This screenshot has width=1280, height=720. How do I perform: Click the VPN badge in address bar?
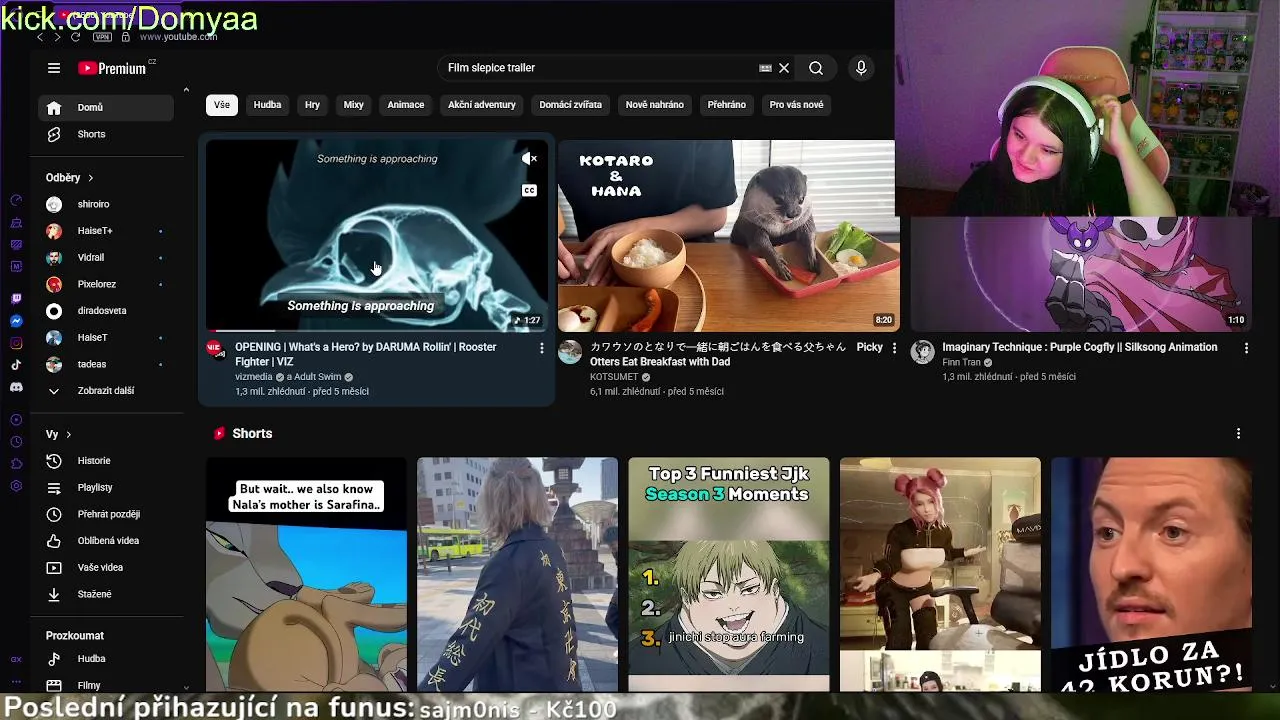tap(102, 37)
